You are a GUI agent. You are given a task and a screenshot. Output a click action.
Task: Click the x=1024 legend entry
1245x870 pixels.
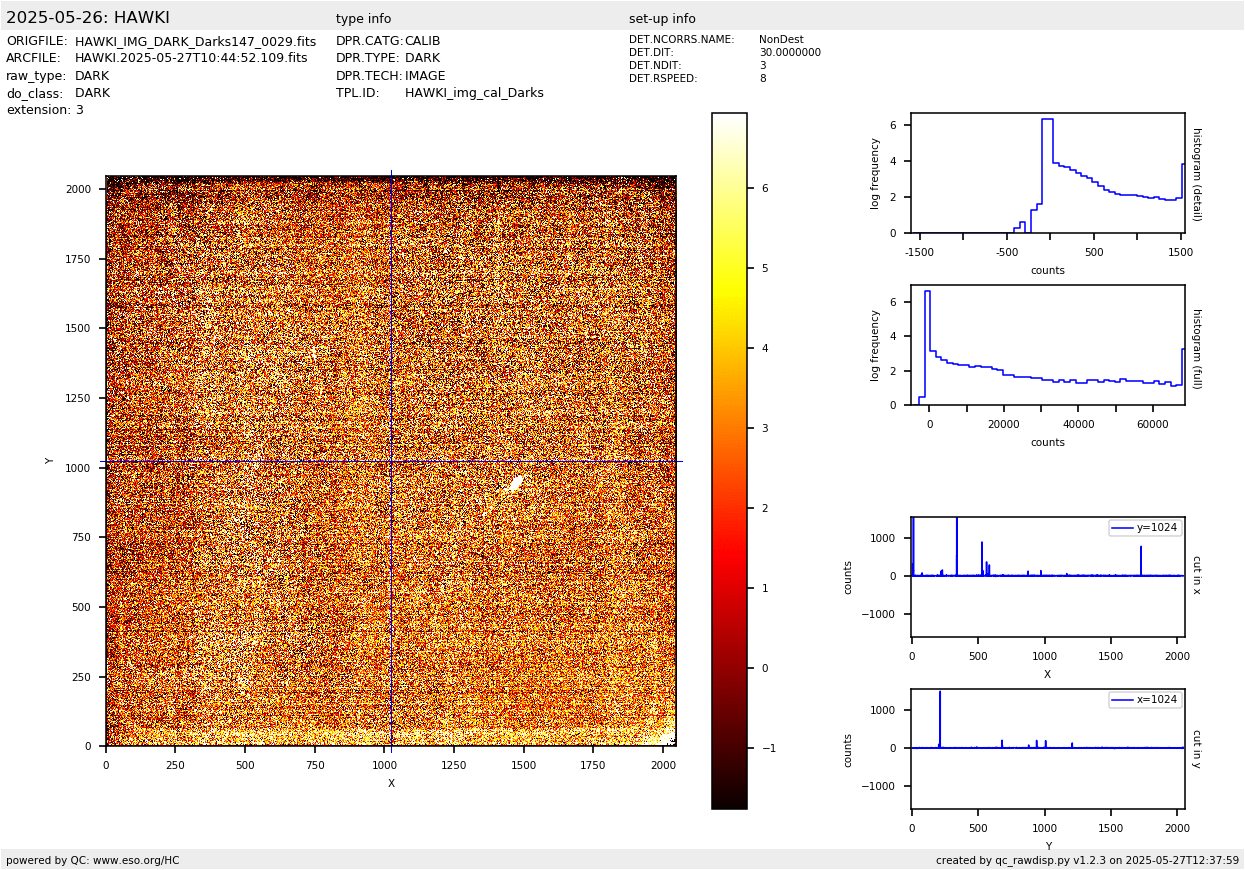pyautogui.click(x=1144, y=700)
